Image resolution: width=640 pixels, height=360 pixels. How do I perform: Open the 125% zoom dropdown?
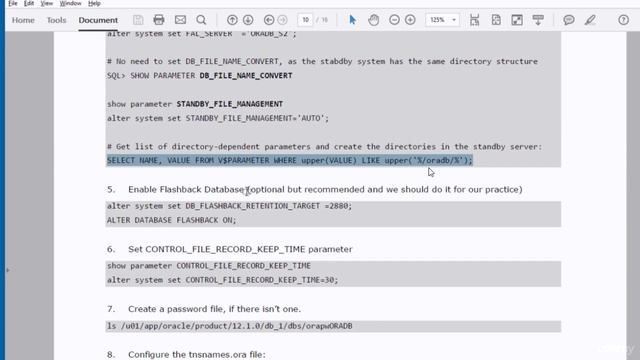point(442,20)
